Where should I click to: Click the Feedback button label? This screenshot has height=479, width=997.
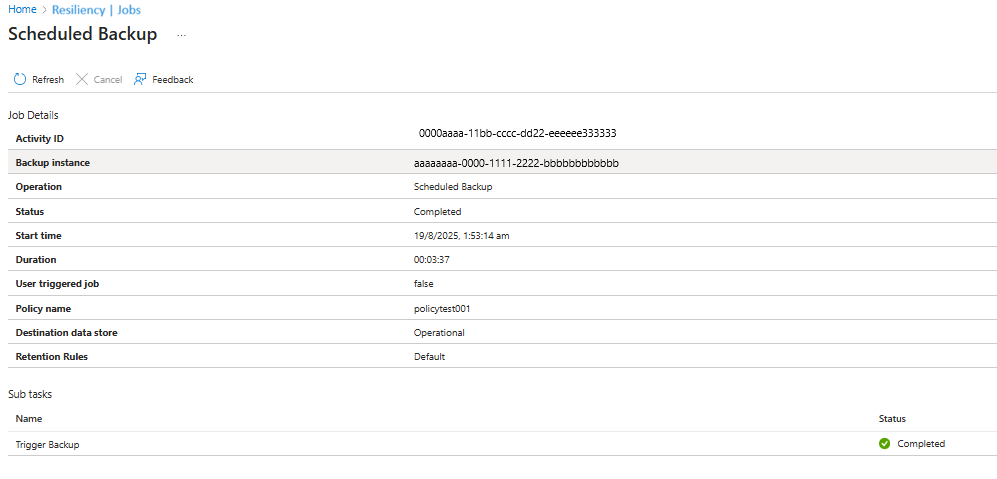click(x=173, y=80)
